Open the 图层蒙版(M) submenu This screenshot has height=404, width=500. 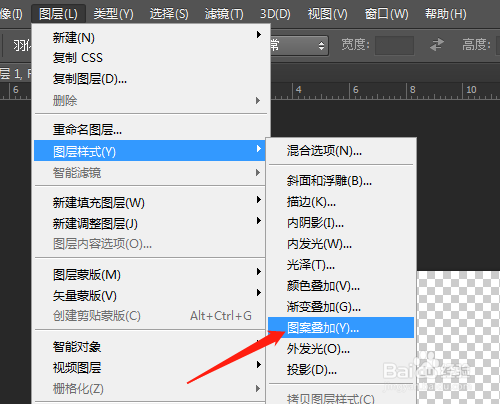tap(149, 275)
